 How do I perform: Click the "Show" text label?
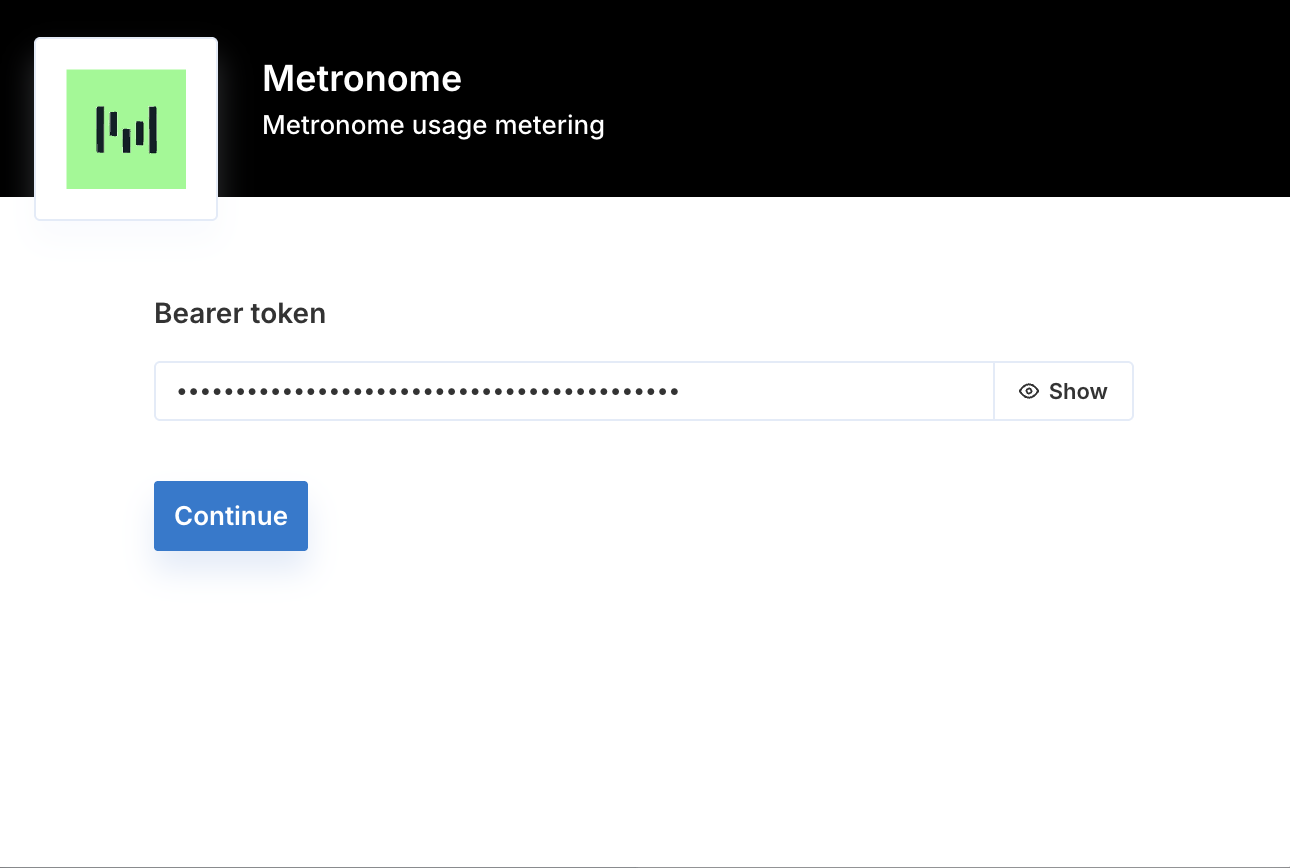coord(1078,391)
